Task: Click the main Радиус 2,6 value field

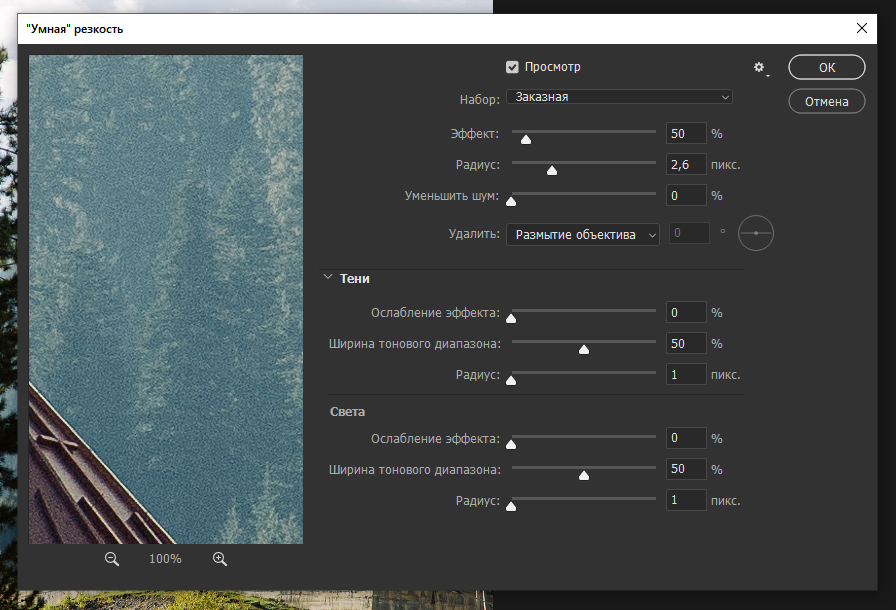Action: [686, 164]
